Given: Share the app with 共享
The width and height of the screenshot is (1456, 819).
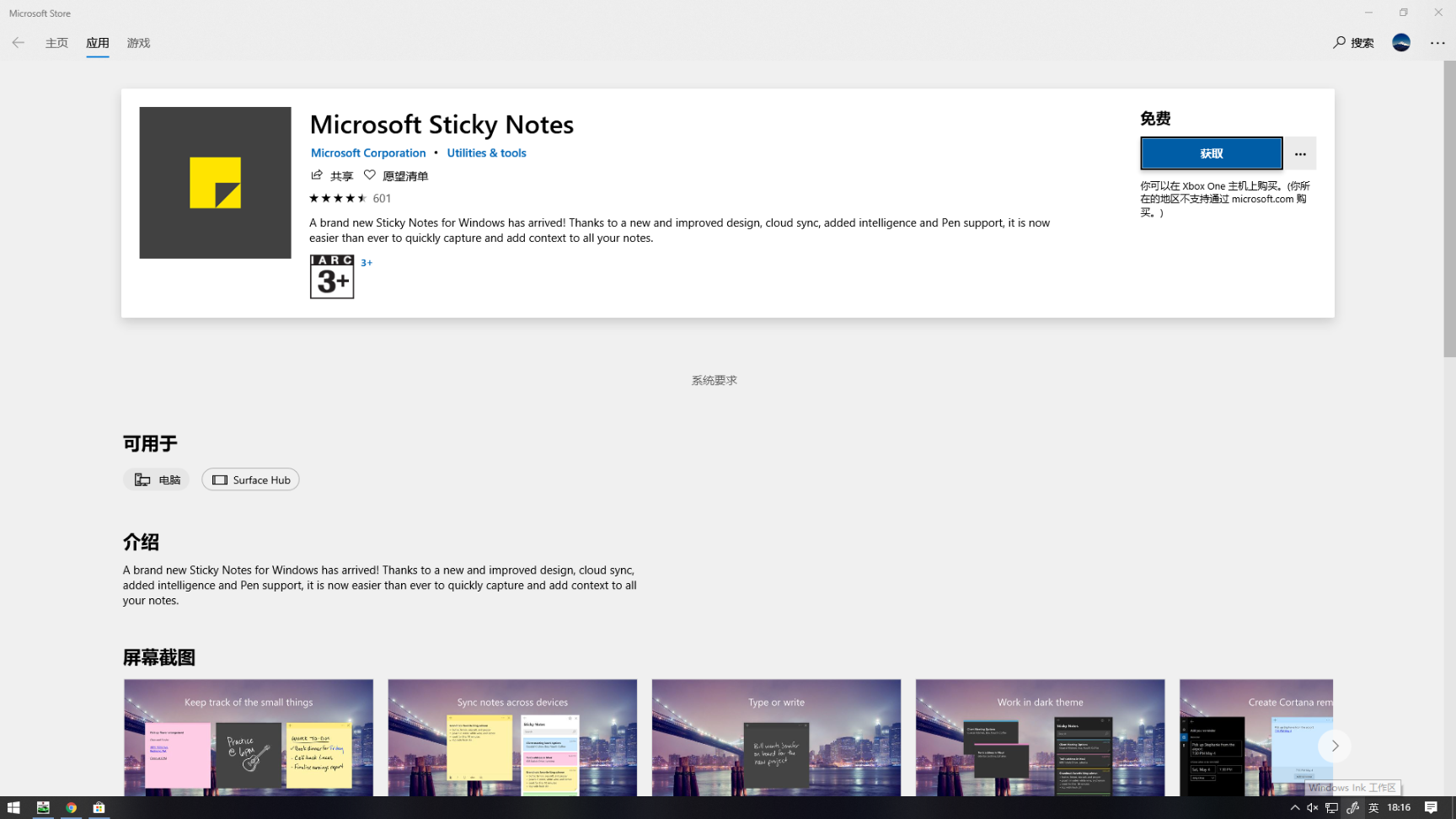Looking at the screenshot, I should [332, 175].
